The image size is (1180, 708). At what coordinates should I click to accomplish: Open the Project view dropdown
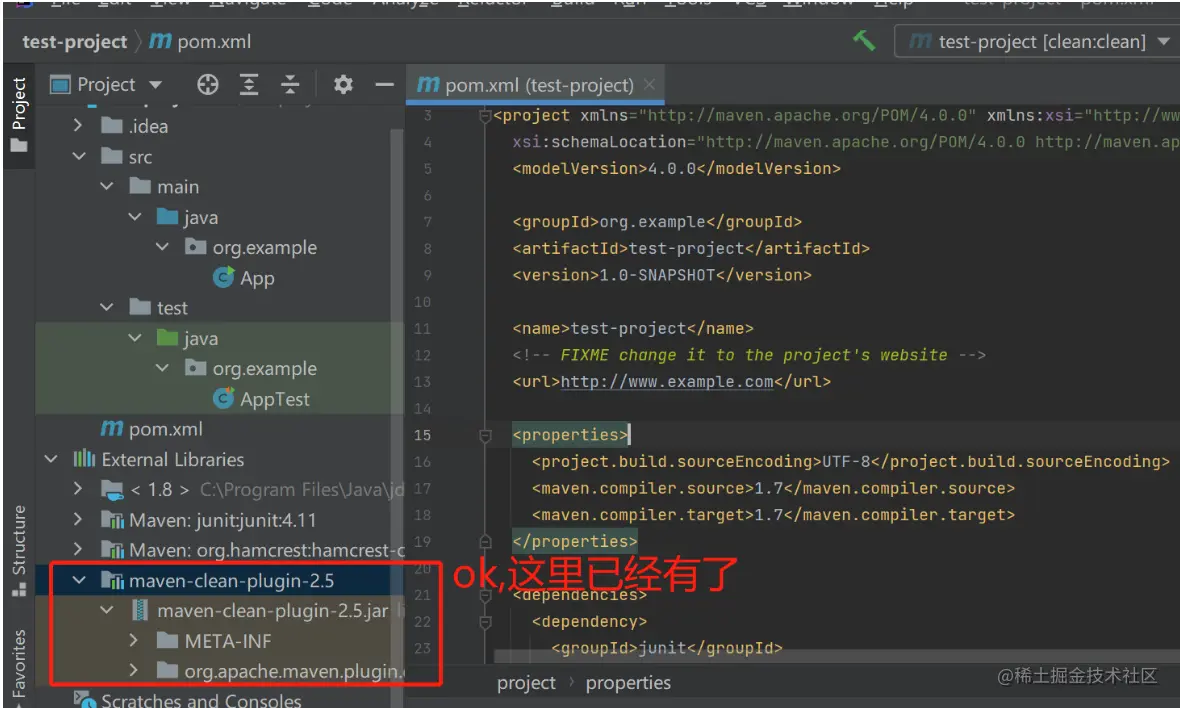tap(156, 84)
